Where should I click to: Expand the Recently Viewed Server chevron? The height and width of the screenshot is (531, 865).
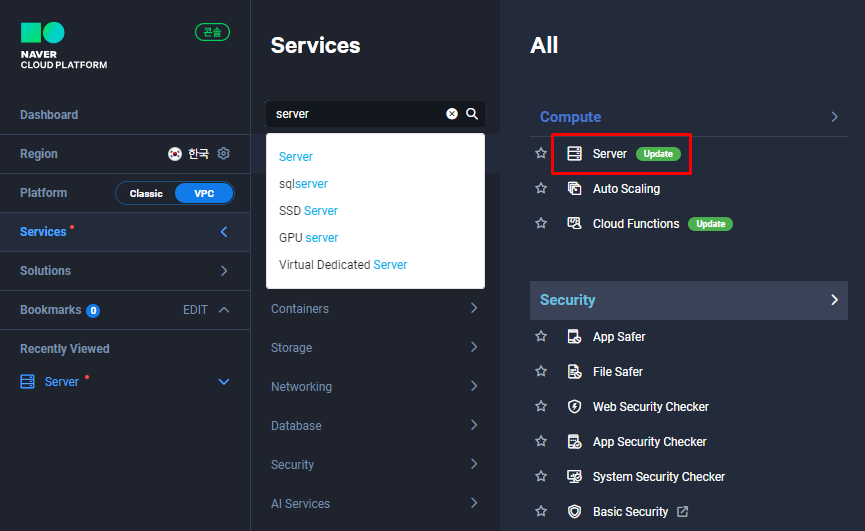coord(224,382)
